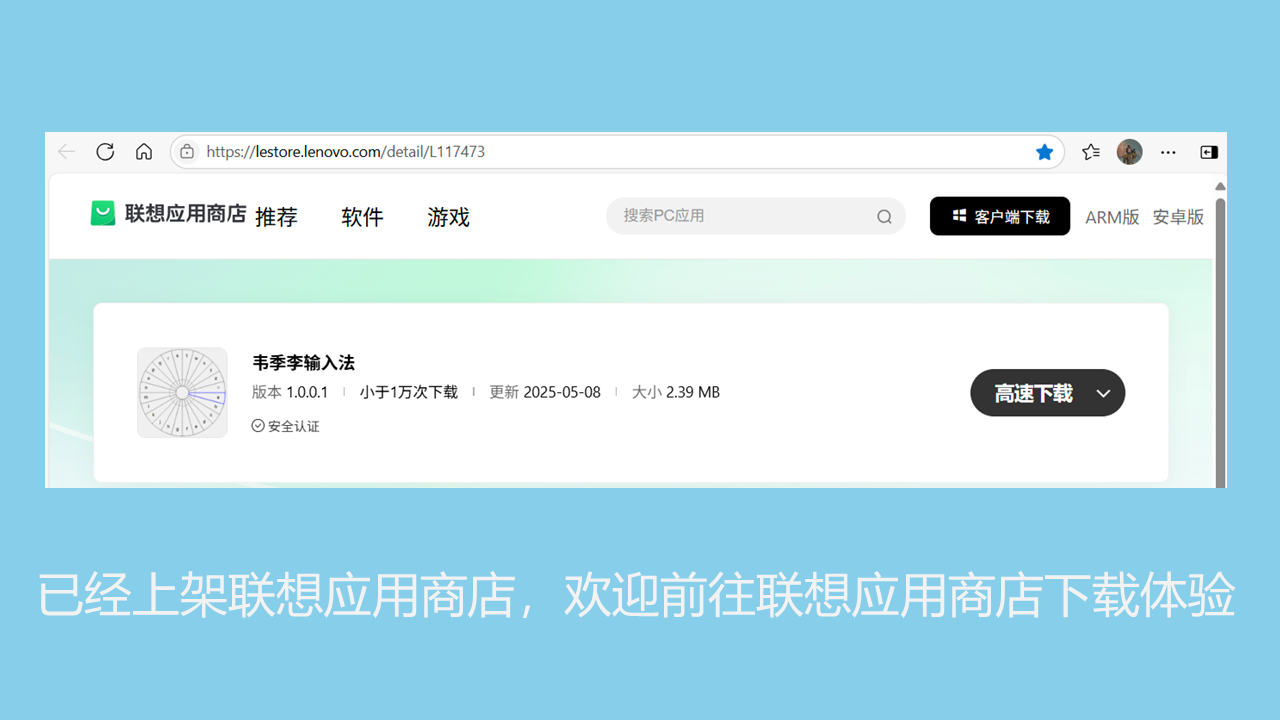Click the search magnifier icon
Viewport: 1280px width, 720px height.
point(884,216)
